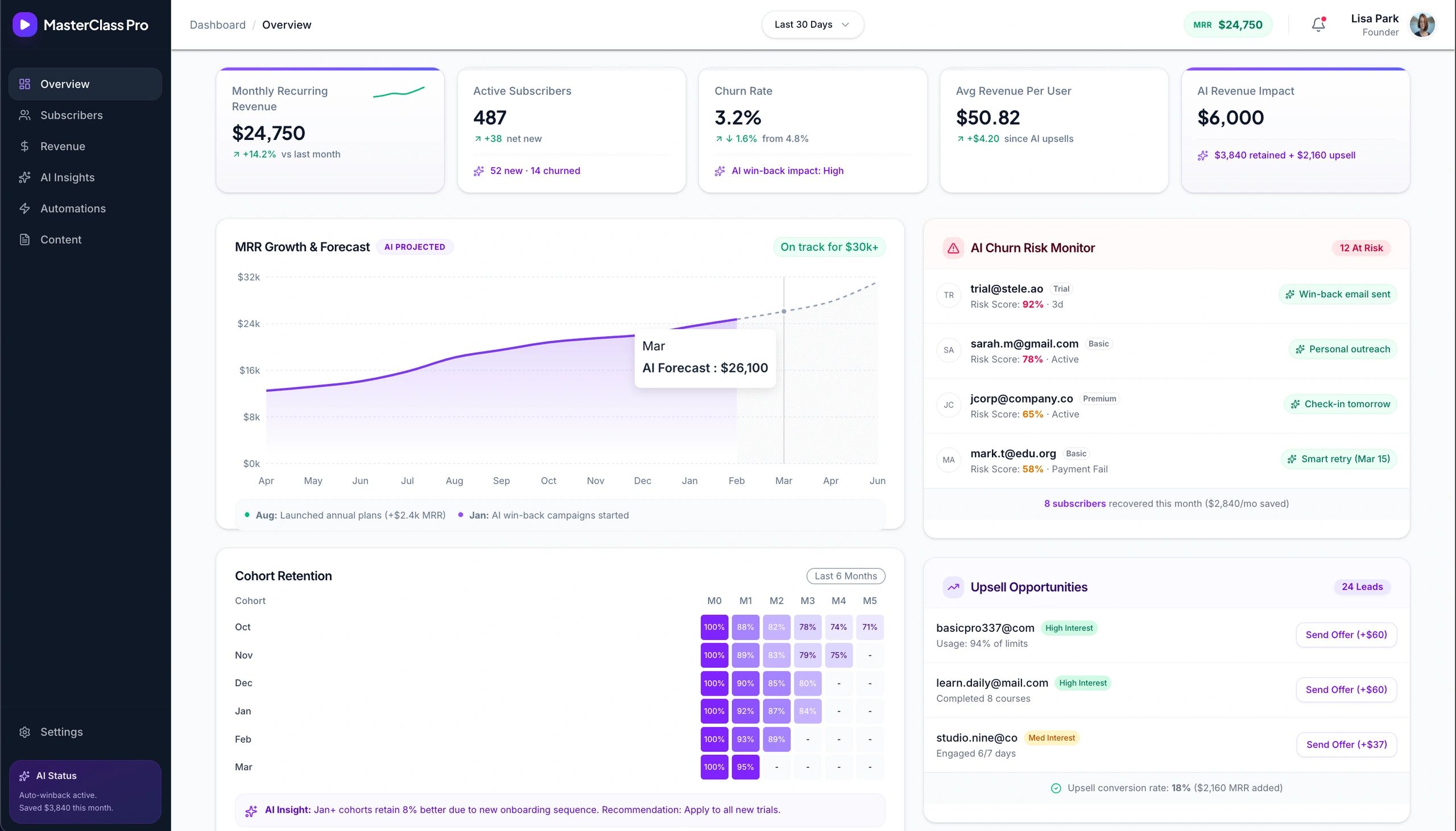This screenshot has height=831, width=1456.
Task: Select the Overview grid icon
Action: [23, 84]
